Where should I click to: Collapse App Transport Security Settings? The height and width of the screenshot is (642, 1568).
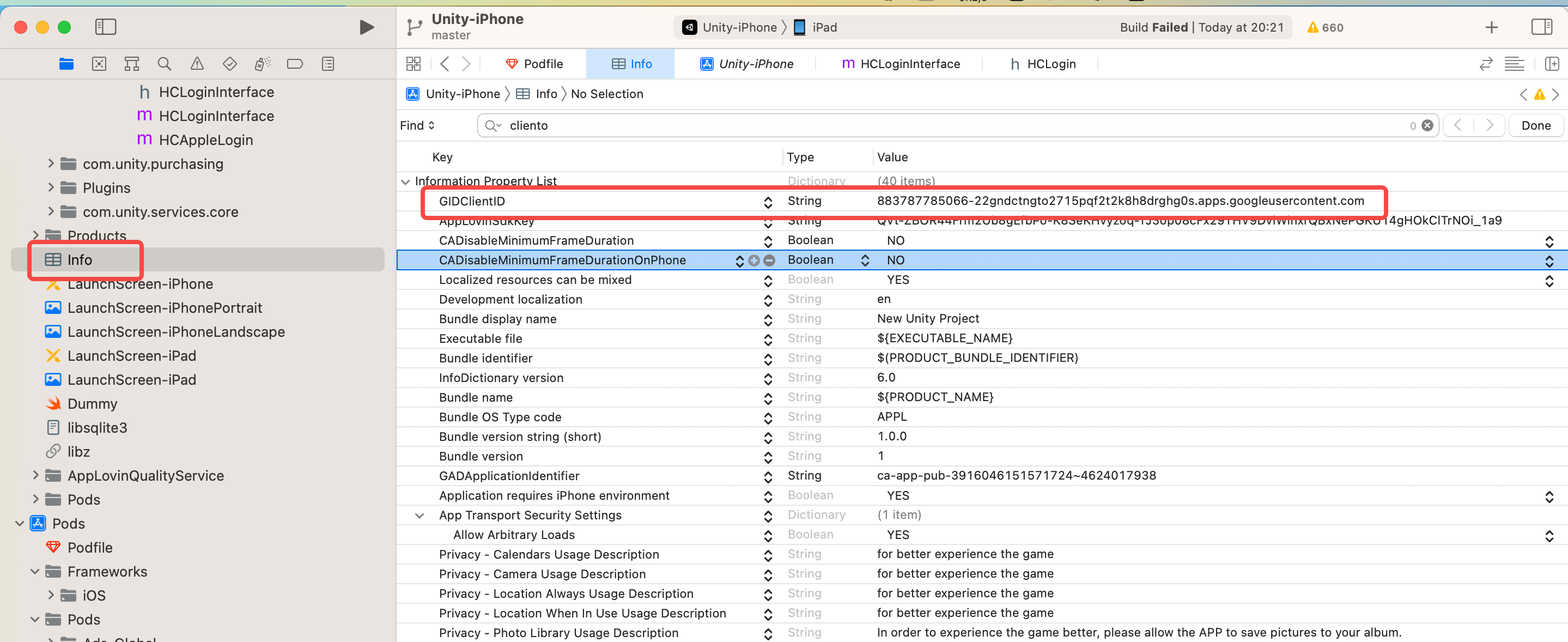click(420, 516)
